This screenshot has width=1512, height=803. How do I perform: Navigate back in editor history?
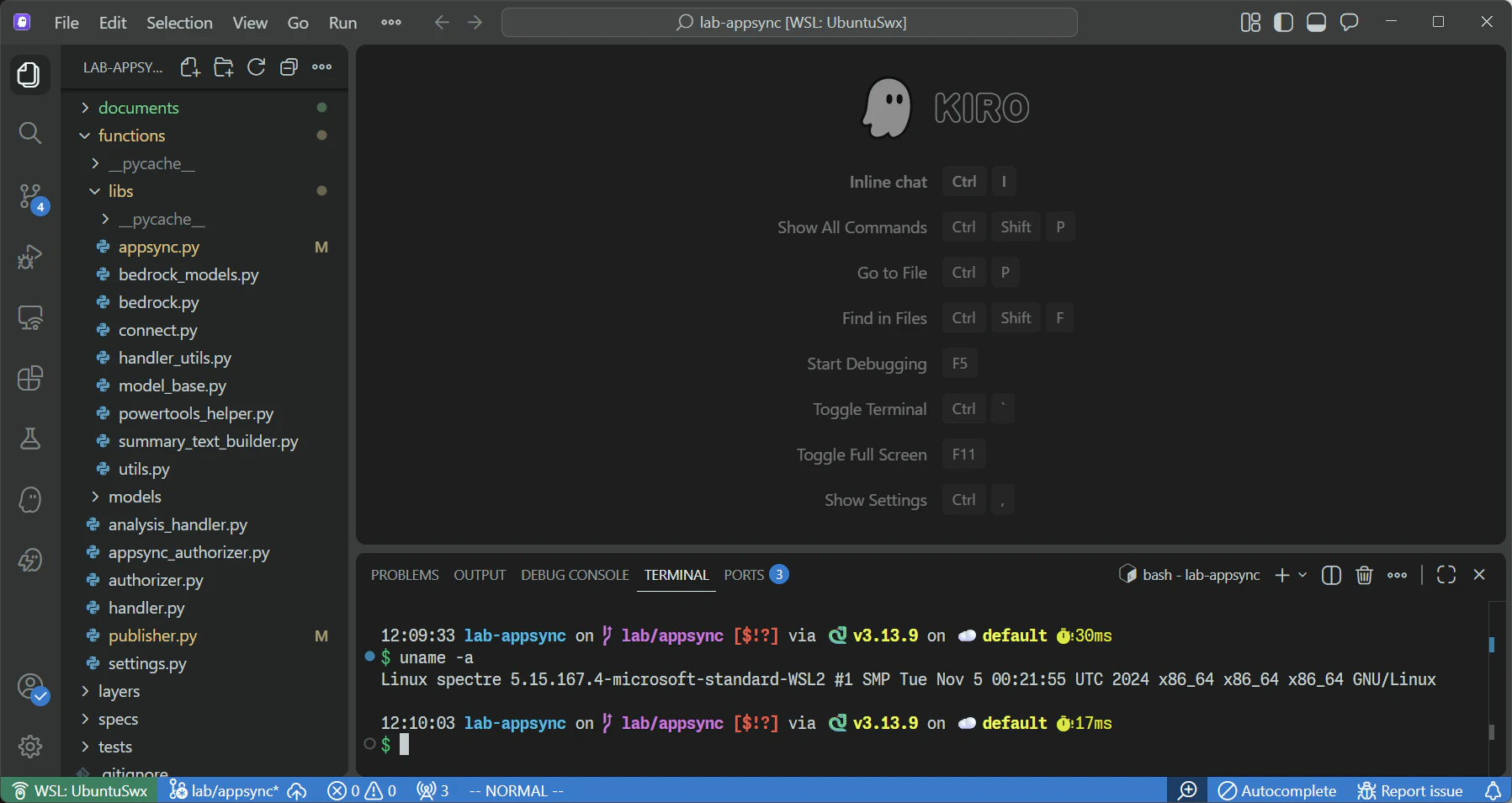442,23
